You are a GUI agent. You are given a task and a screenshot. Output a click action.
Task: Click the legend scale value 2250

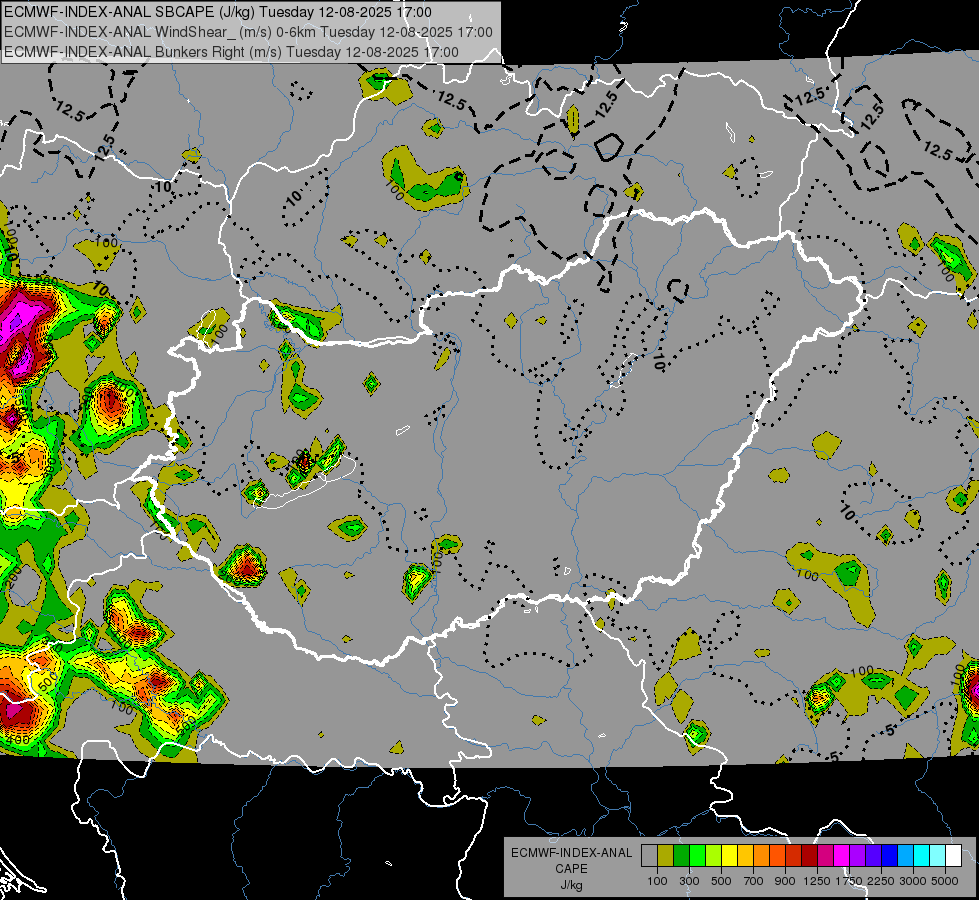coord(881,881)
